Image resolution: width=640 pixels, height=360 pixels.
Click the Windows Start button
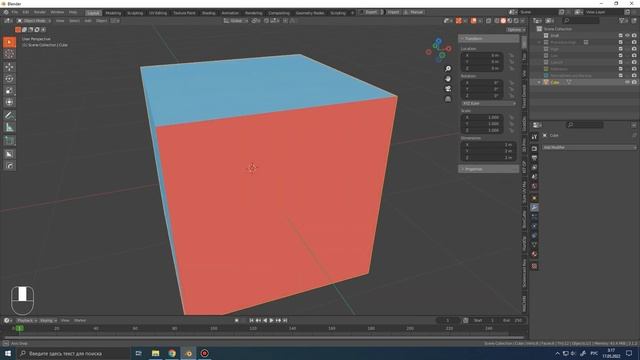(8, 353)
